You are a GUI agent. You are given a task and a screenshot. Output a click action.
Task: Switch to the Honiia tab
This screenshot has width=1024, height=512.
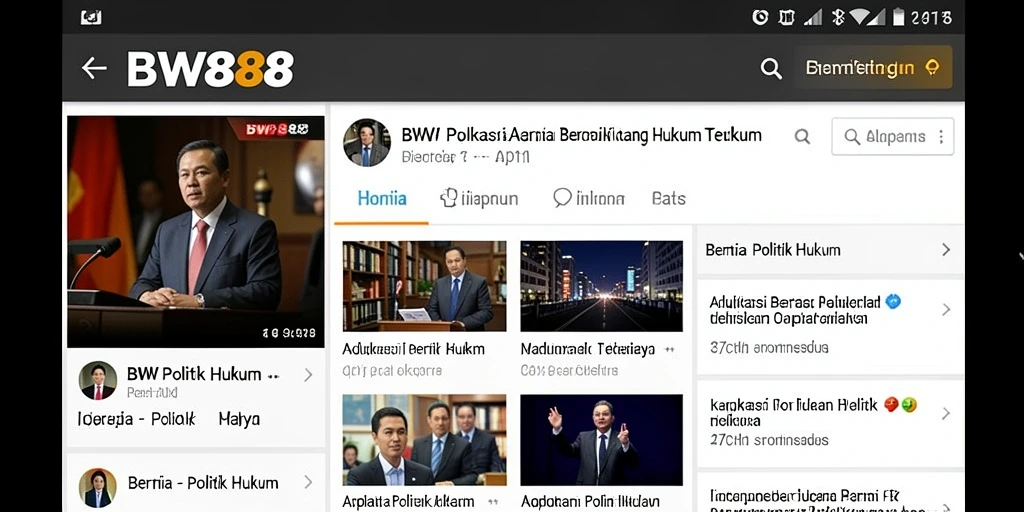(x=382, y=199)
